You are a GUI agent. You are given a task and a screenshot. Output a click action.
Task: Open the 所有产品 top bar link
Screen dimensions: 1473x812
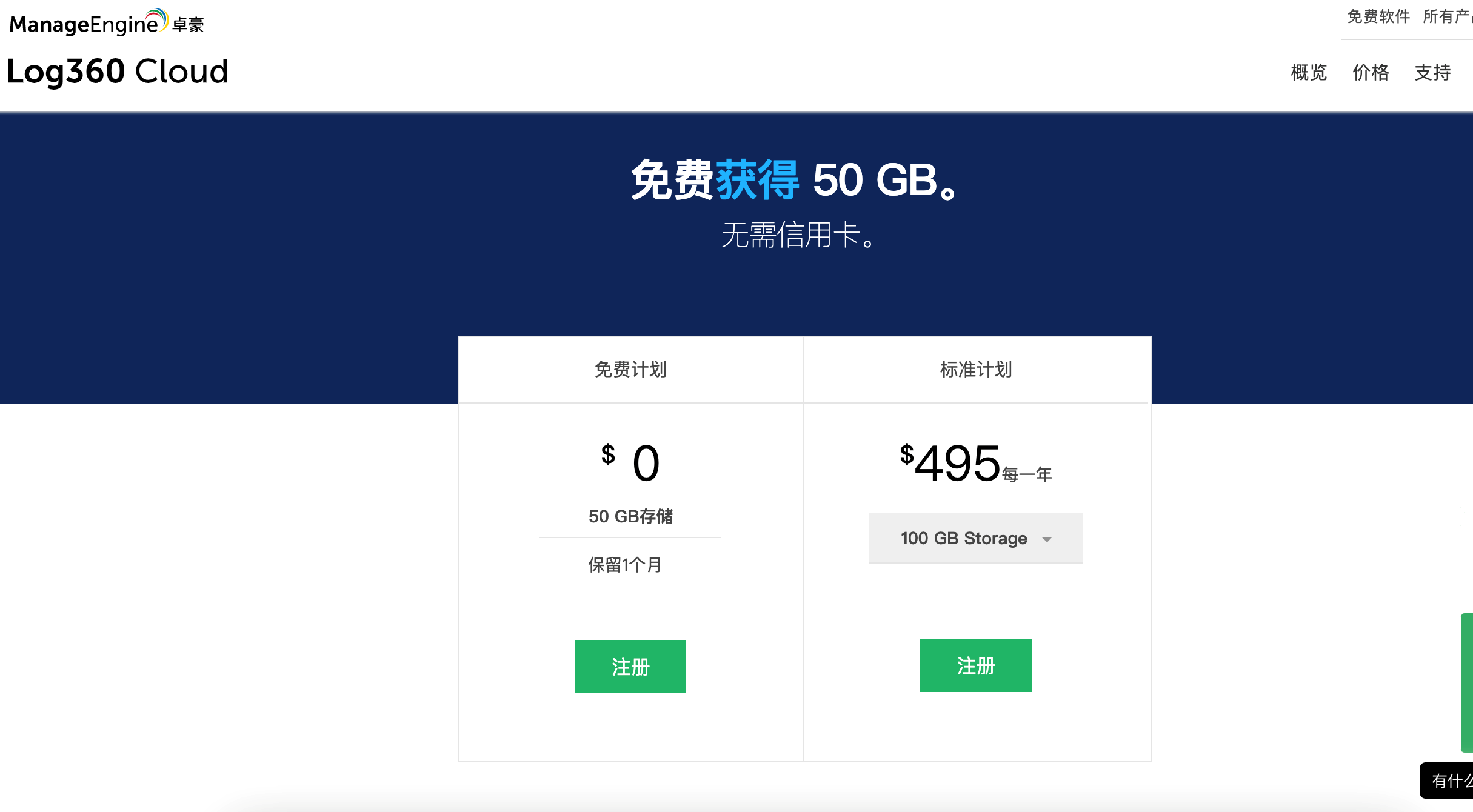point(1448,16)
